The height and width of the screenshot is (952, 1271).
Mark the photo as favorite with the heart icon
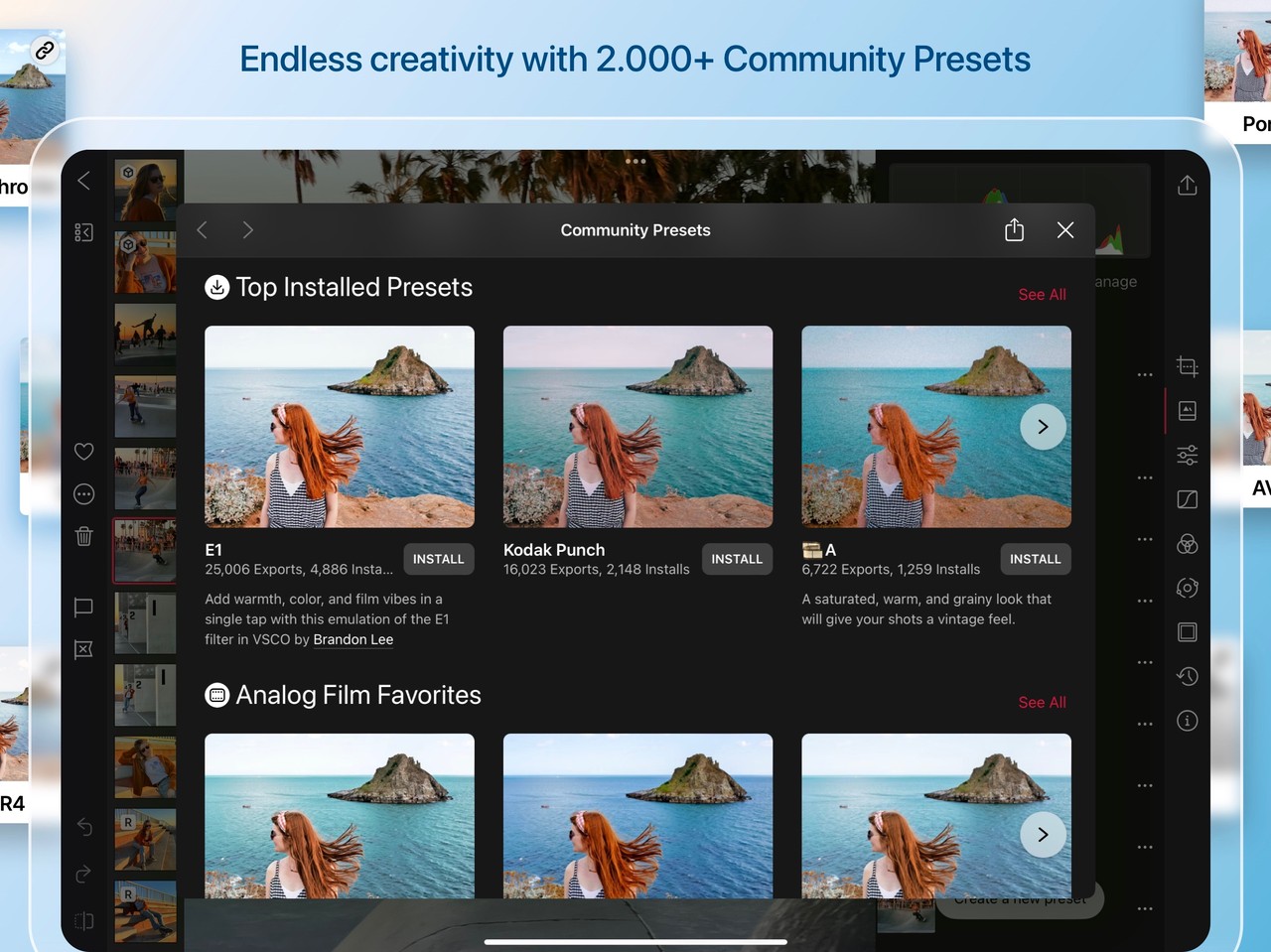84,452
